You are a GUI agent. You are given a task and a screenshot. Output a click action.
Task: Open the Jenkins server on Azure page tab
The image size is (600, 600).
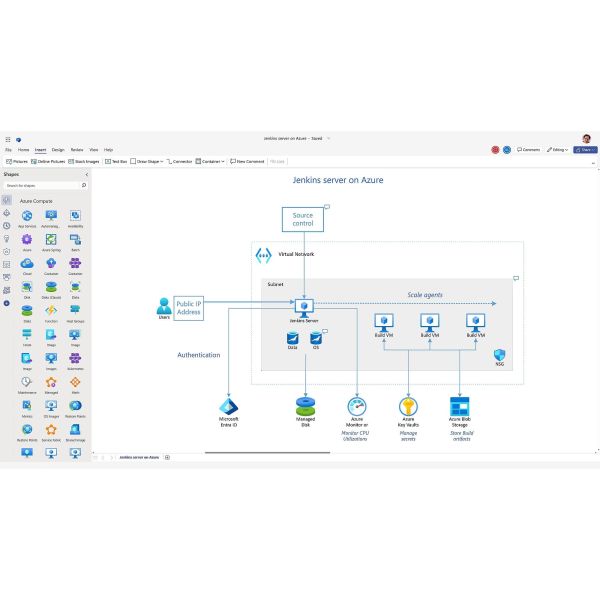139,457
